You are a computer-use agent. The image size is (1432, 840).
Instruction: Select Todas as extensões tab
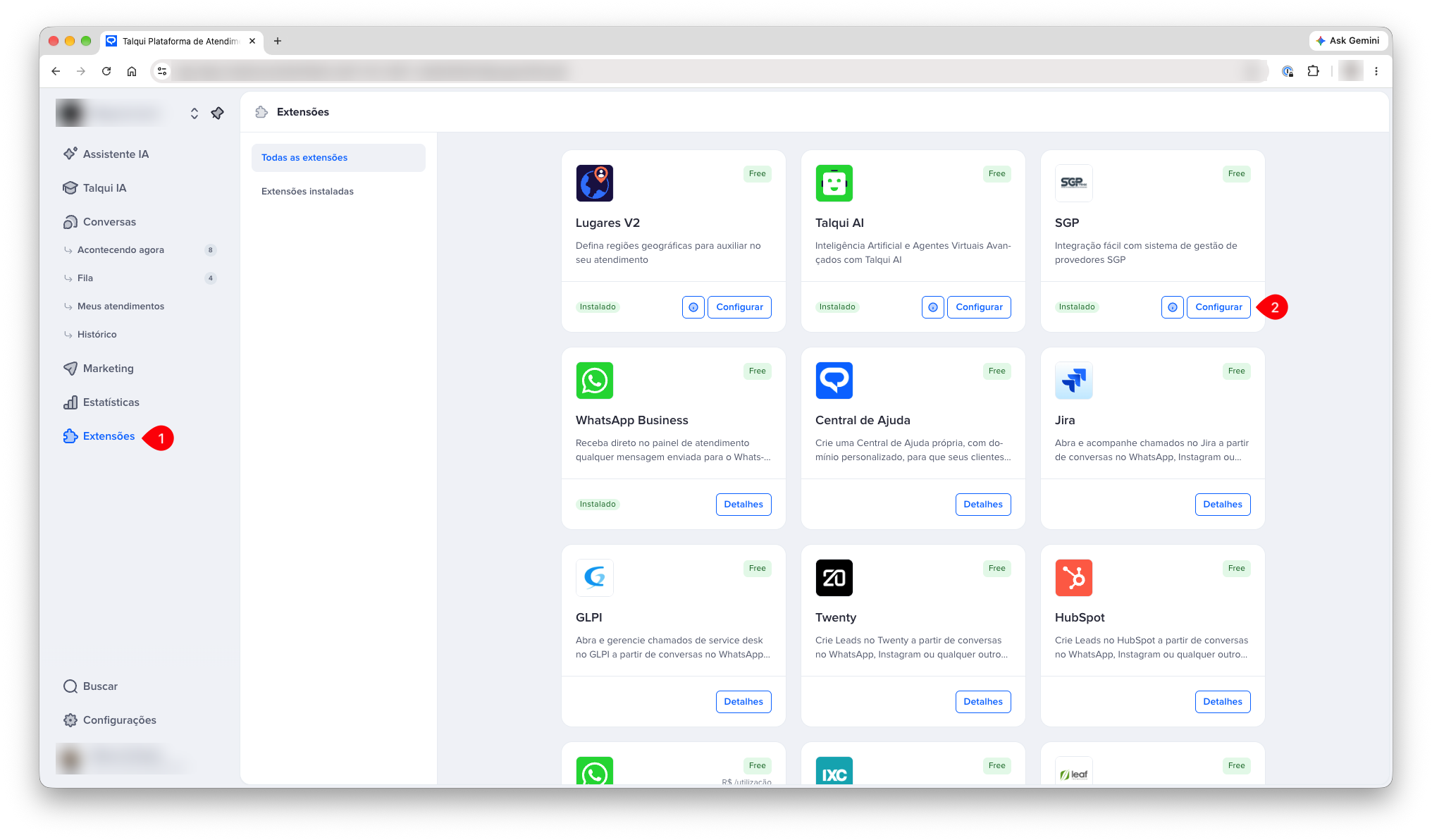338,158
